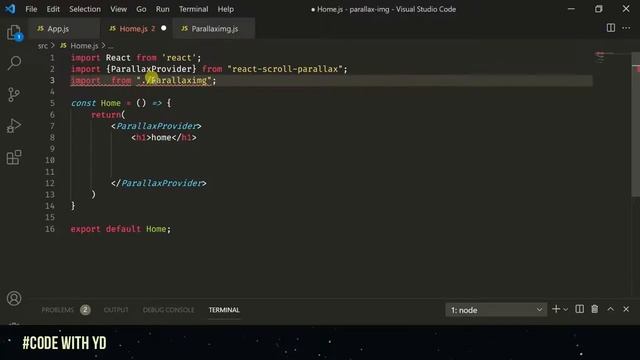Open the Terminal menu
640x360 pixels.
click(193, 9)
